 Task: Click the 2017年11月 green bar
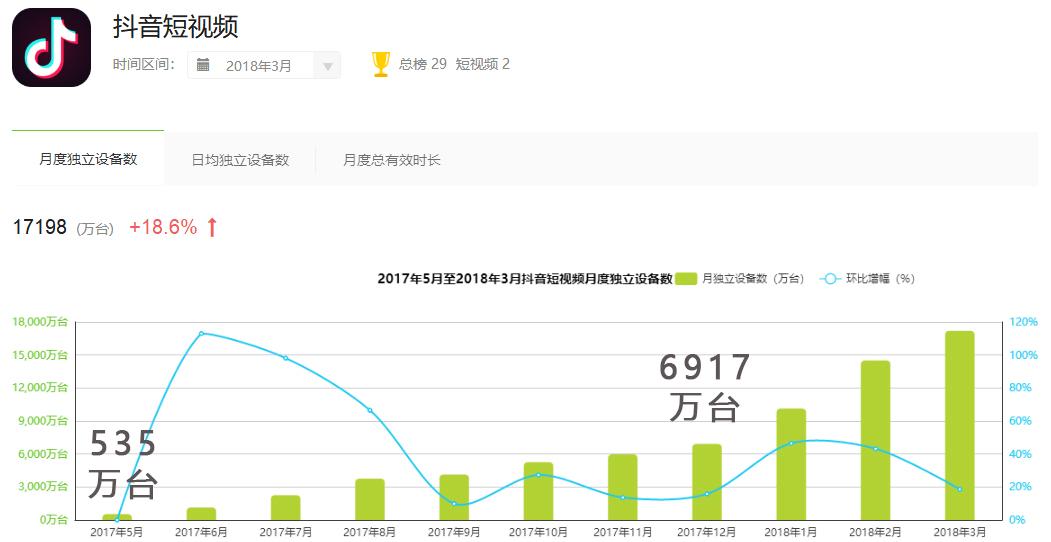point(623,487)
